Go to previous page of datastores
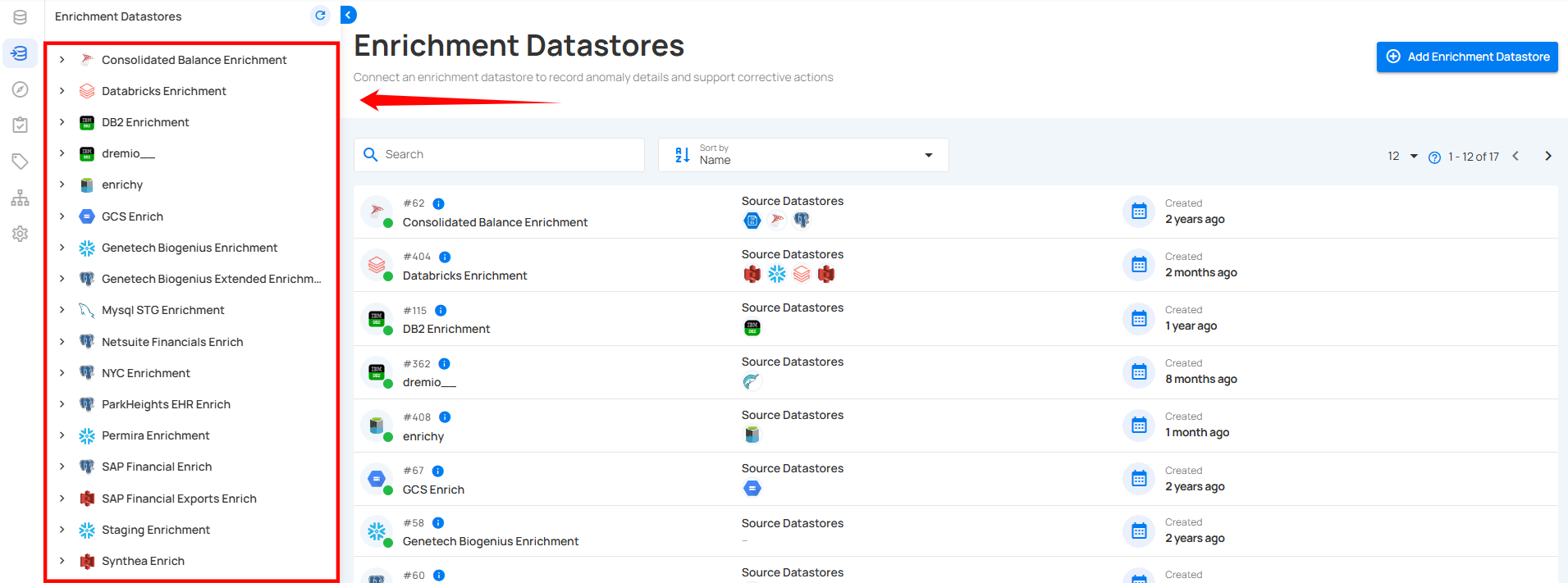This screenshot has height=583, width=1568. click(1515, 156)
